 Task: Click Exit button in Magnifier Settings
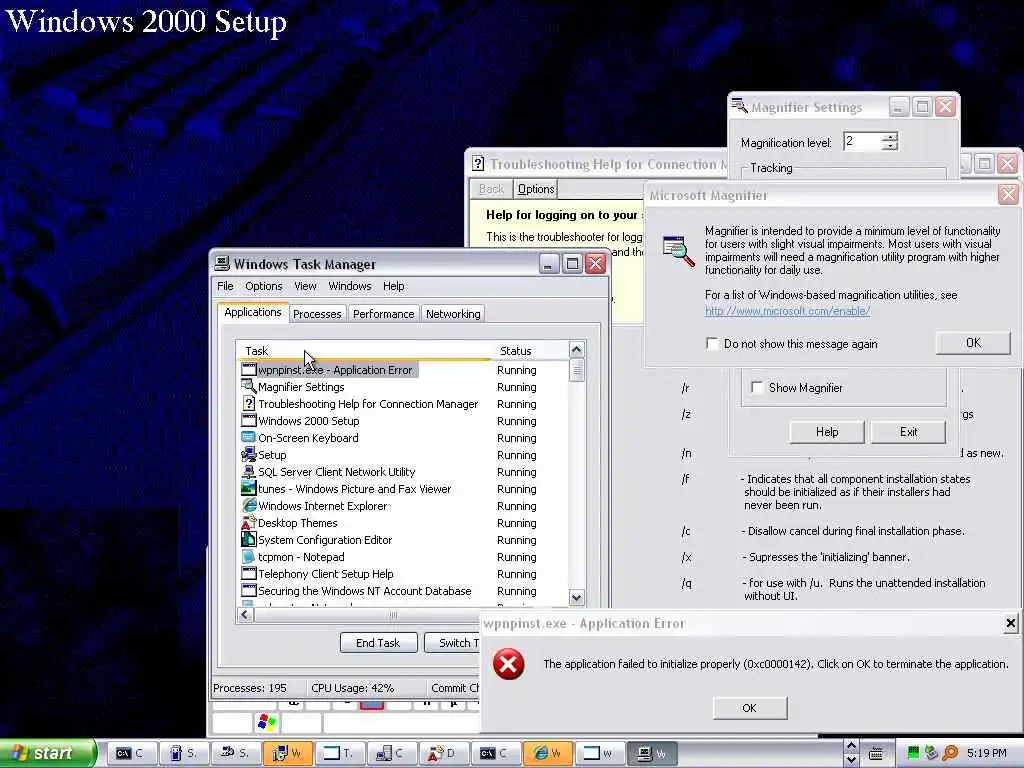pyautogui.click(x=908, y=432)
